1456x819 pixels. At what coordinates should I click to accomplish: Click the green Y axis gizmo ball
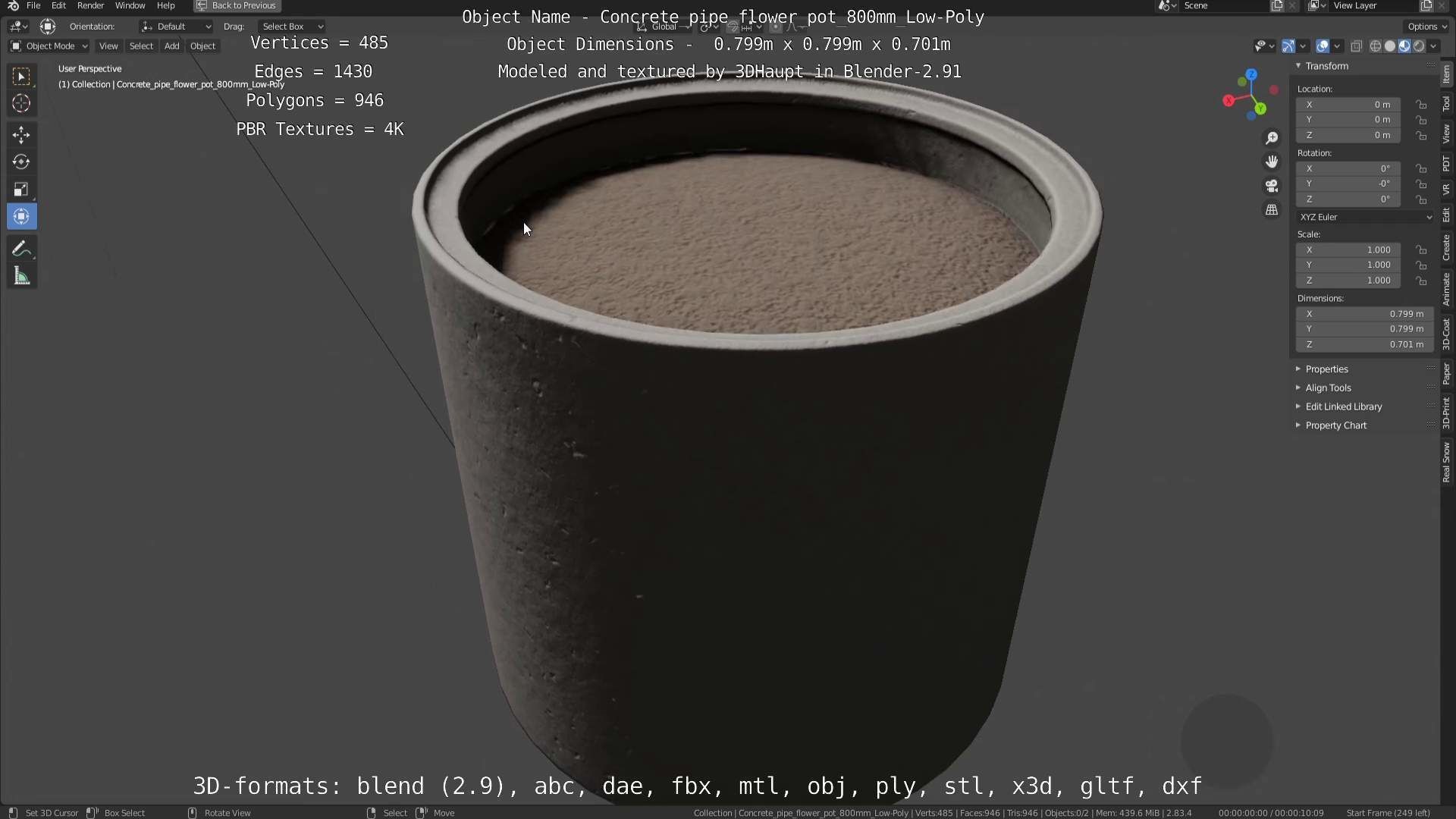click(1260, 109)
